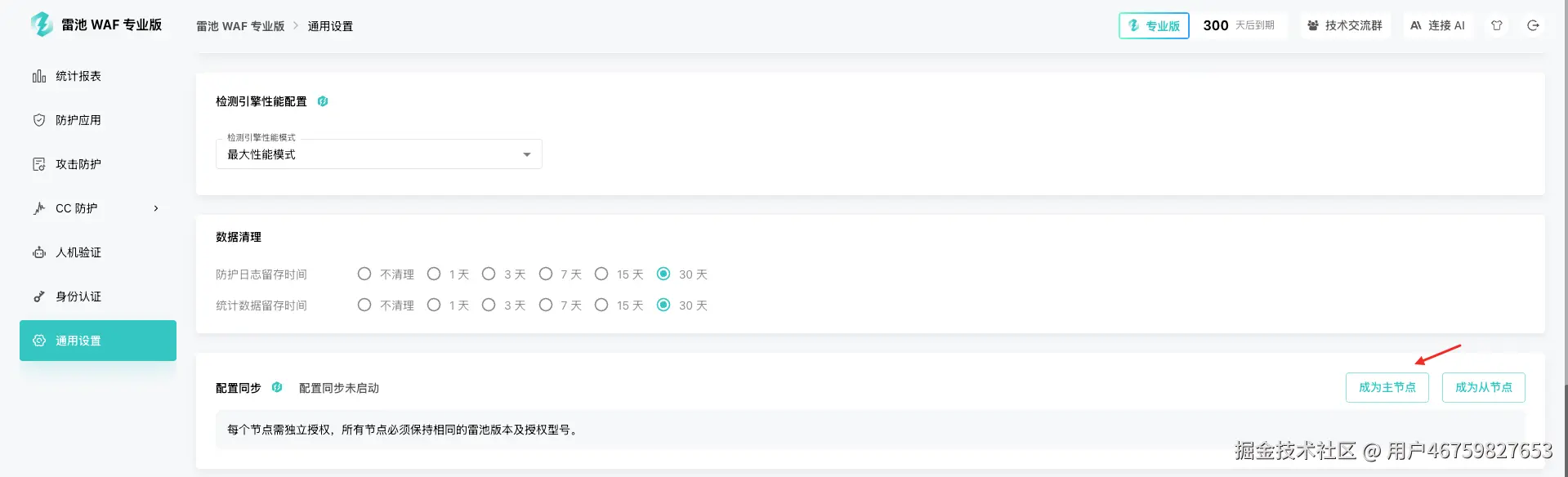The width and height of the screenshot is (1568, 477).
Task: Click the 成为主节点 button
Action: pos(1387,387)
